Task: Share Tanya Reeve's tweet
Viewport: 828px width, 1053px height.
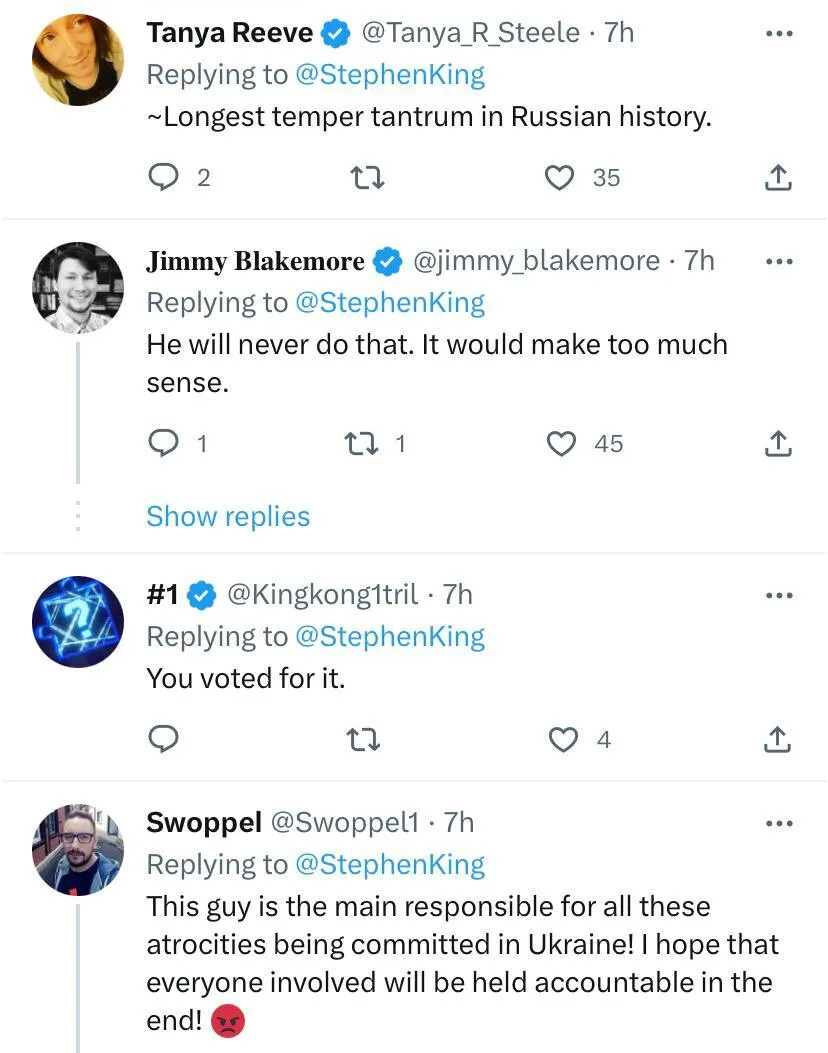Action: pyautogui.click(x=778, y=178)
